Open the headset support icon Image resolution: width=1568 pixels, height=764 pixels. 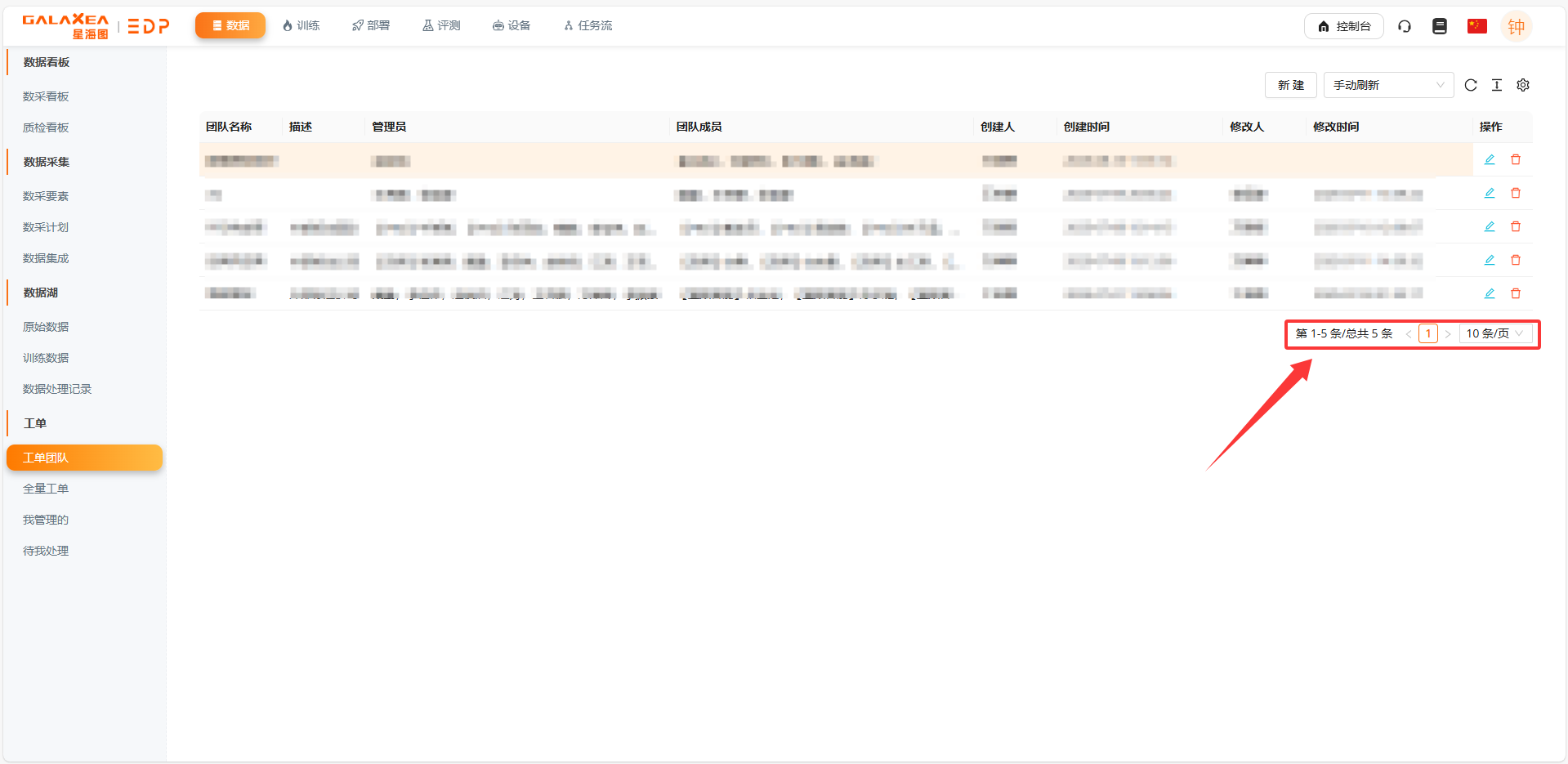coord(1405,26)
